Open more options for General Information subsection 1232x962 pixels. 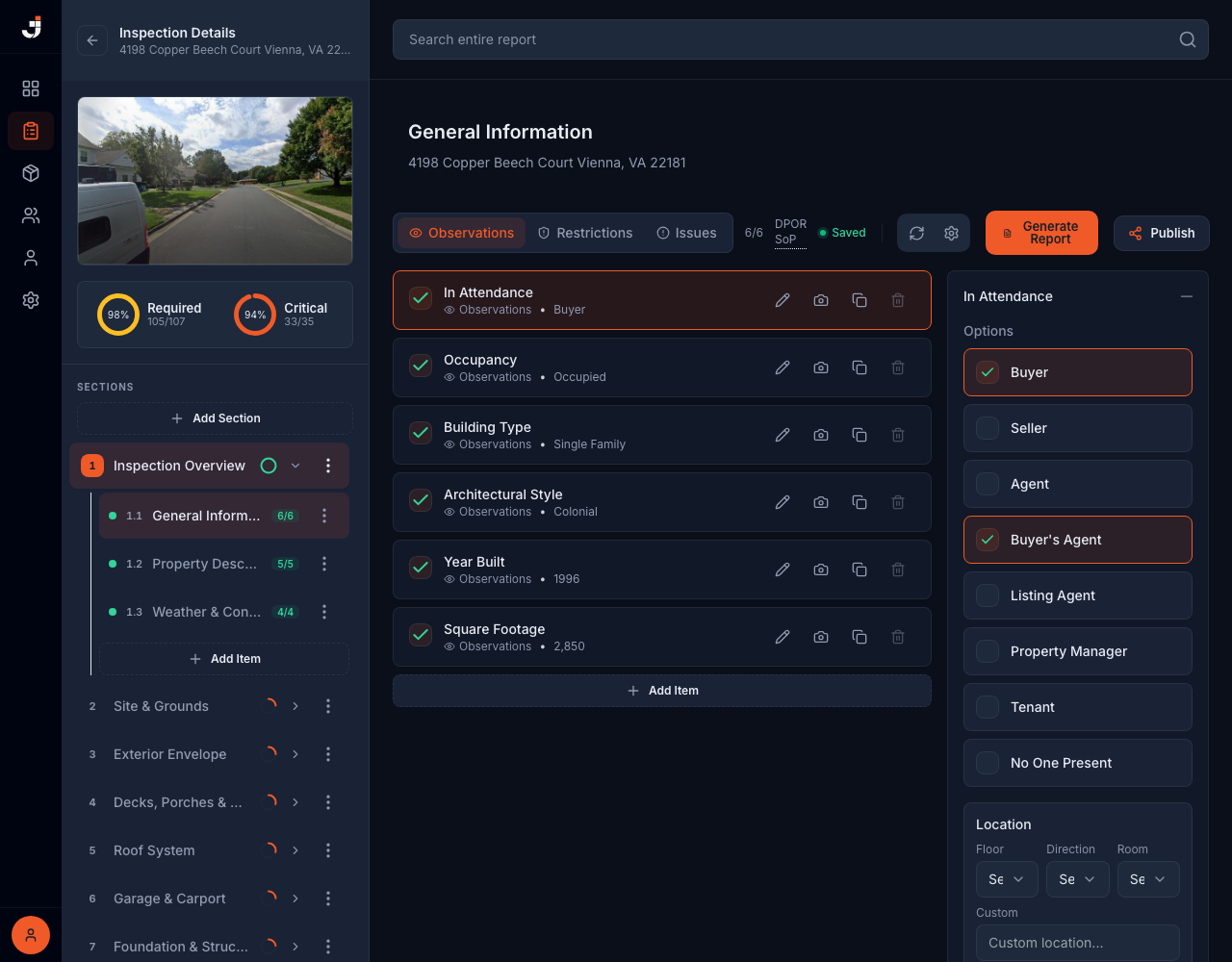[x=324, y=516]
